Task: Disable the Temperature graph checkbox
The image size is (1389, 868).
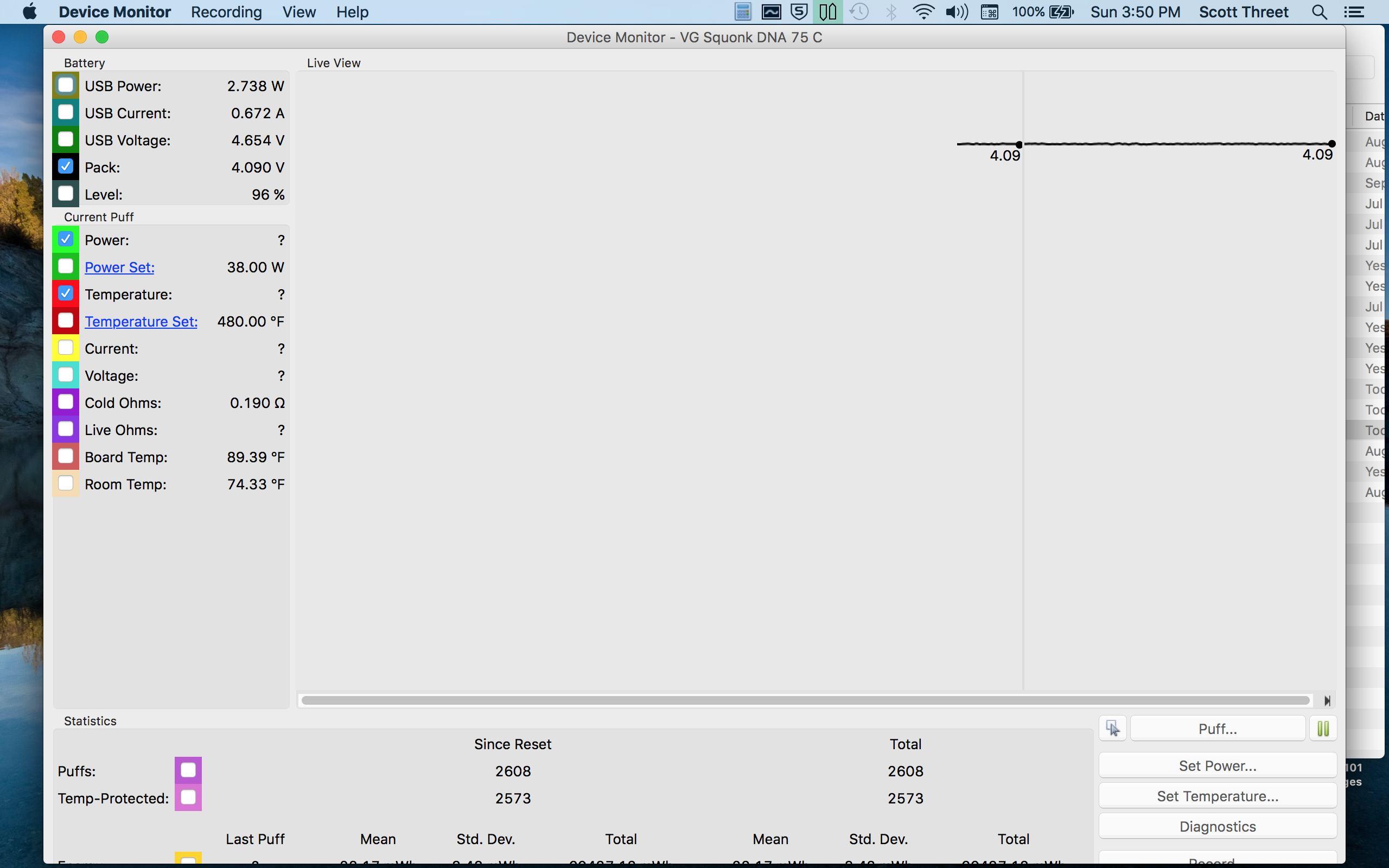Action: [x=66, y=293]
